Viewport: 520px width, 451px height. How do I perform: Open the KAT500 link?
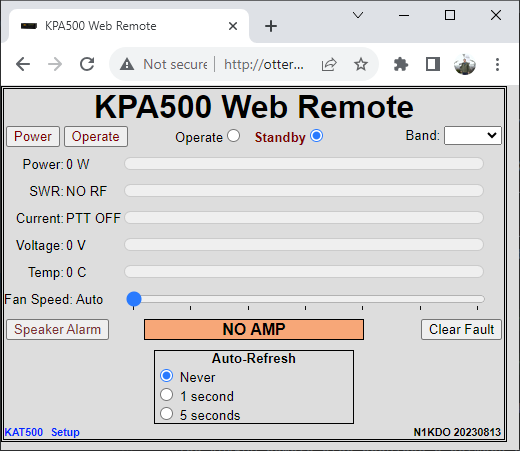click(x=24, y=432)
